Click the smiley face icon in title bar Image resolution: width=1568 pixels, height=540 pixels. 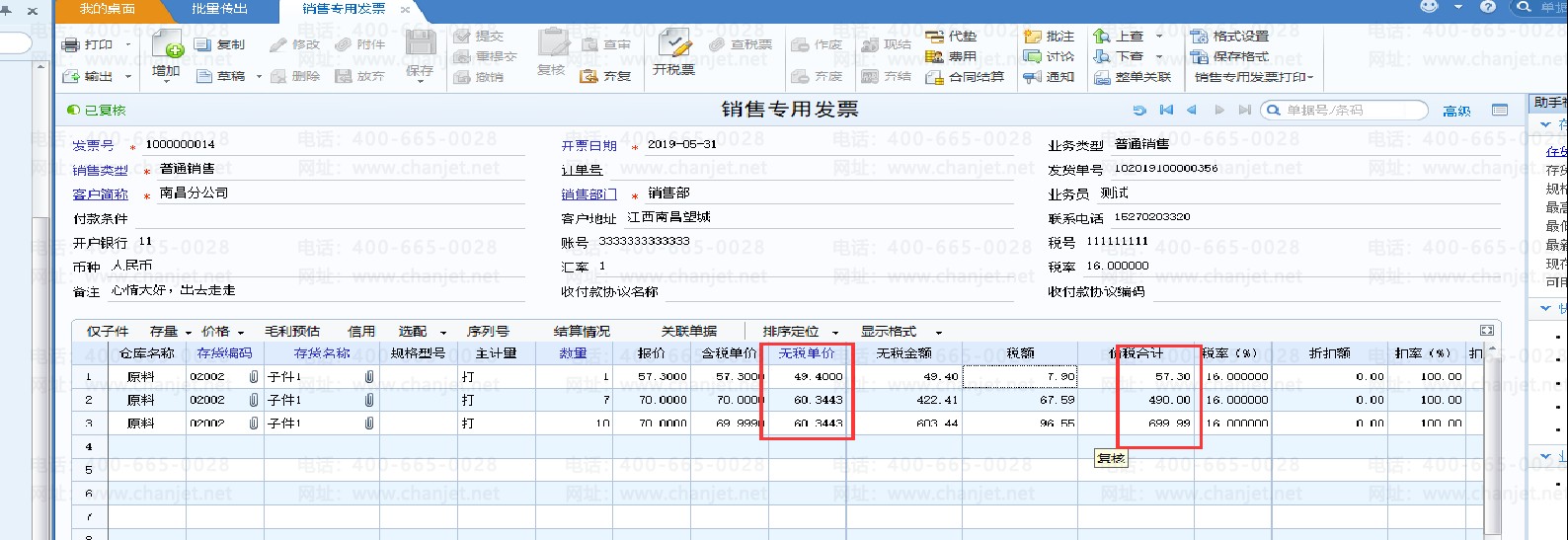pyautogui.click(x=1429, y=7)
